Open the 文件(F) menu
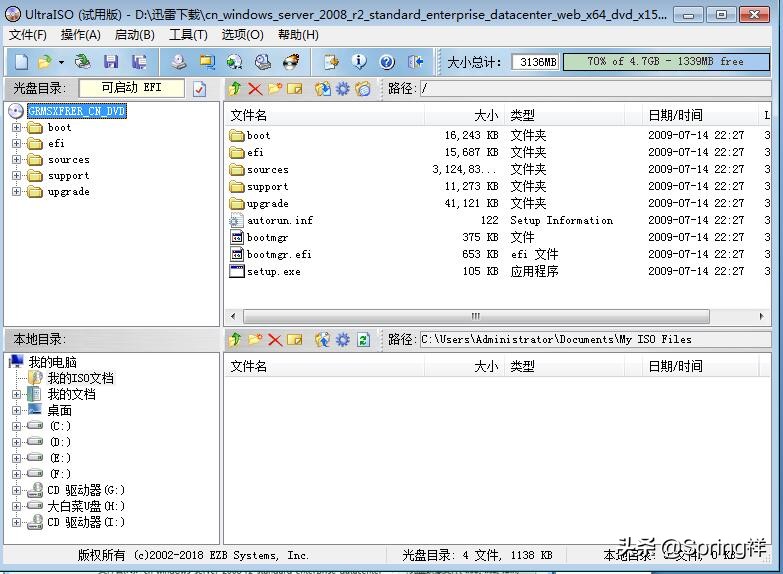The height and width of the screenshot is (574, 783). pos(27,35)
